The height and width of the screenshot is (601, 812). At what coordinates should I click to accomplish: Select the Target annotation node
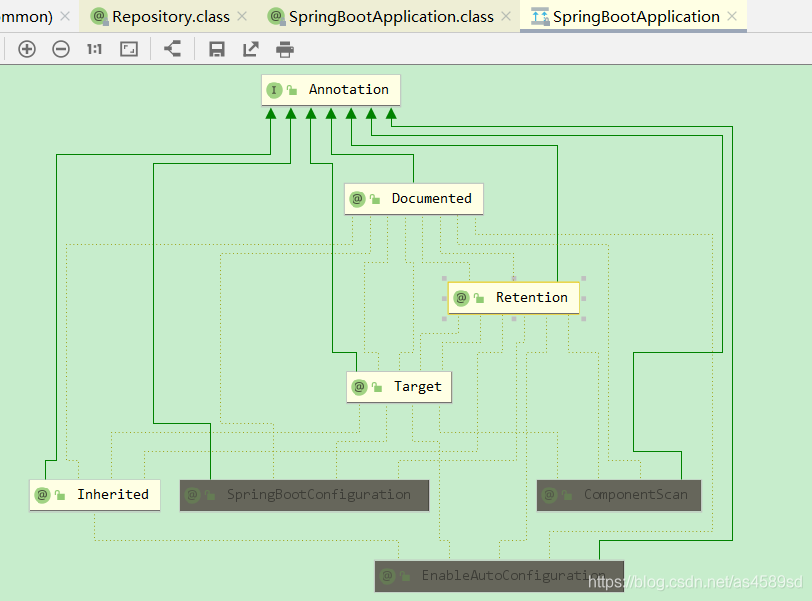tap(399, 387)
